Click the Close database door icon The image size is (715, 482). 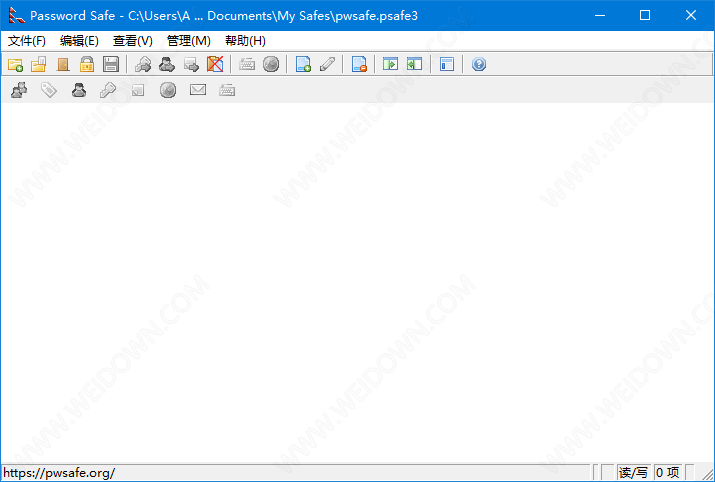[63, 64]
